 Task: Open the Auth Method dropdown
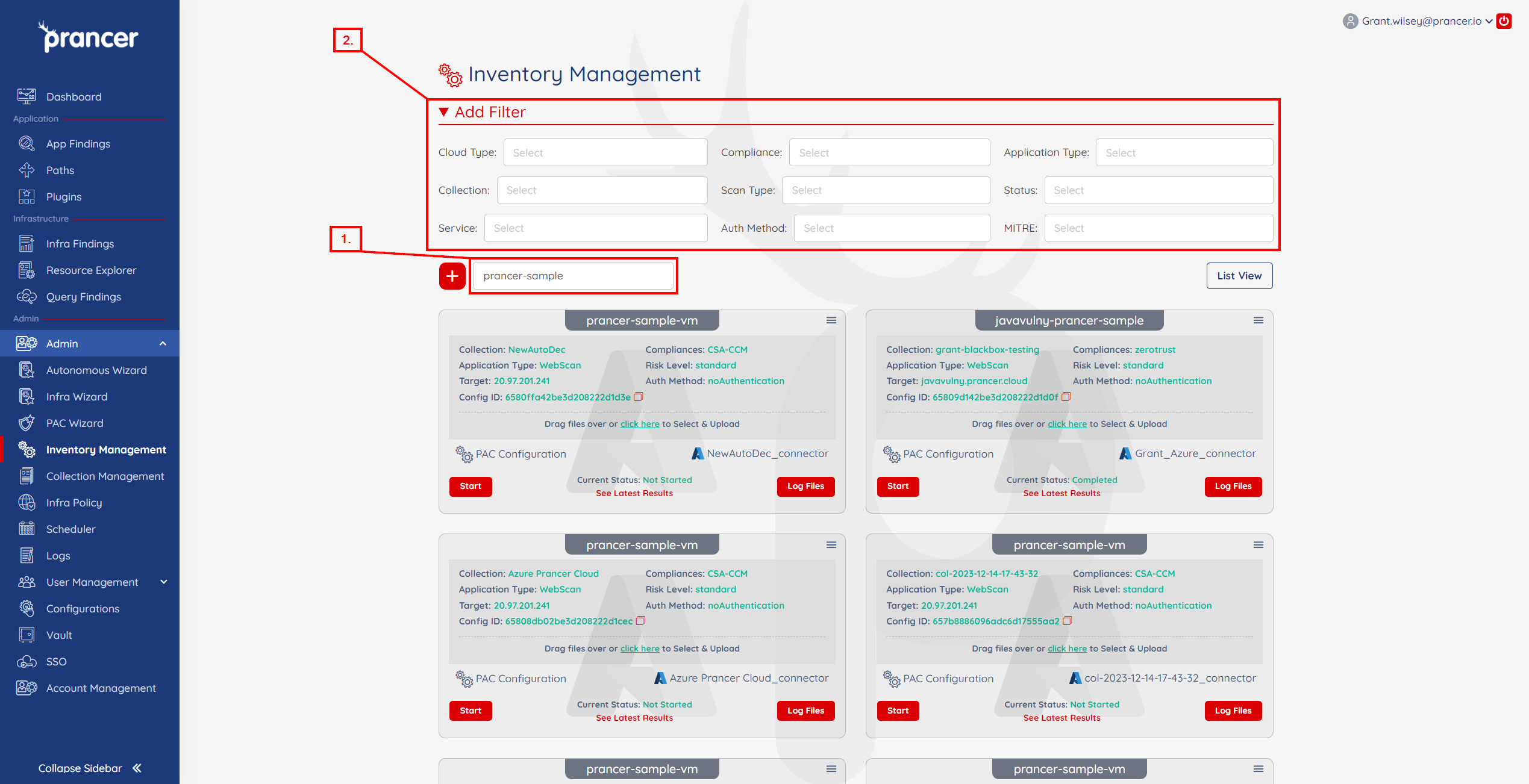892,228
